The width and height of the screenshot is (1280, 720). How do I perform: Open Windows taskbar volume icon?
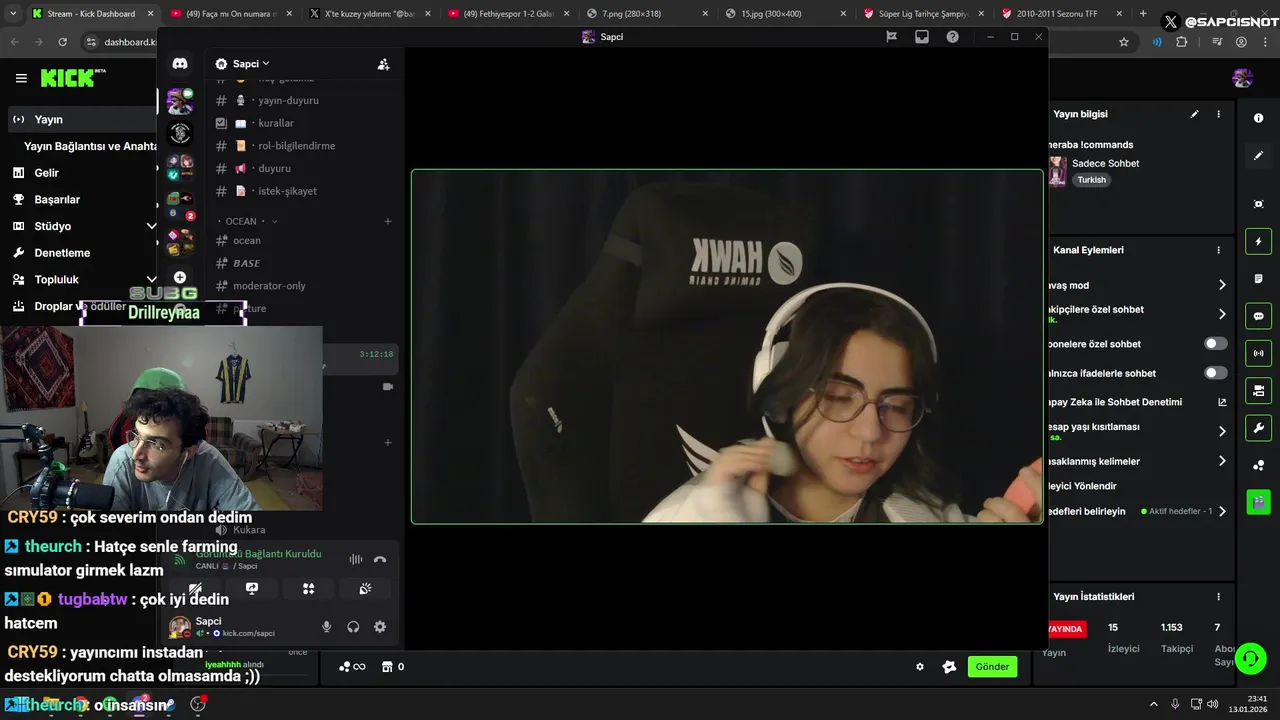(1212, 704)
